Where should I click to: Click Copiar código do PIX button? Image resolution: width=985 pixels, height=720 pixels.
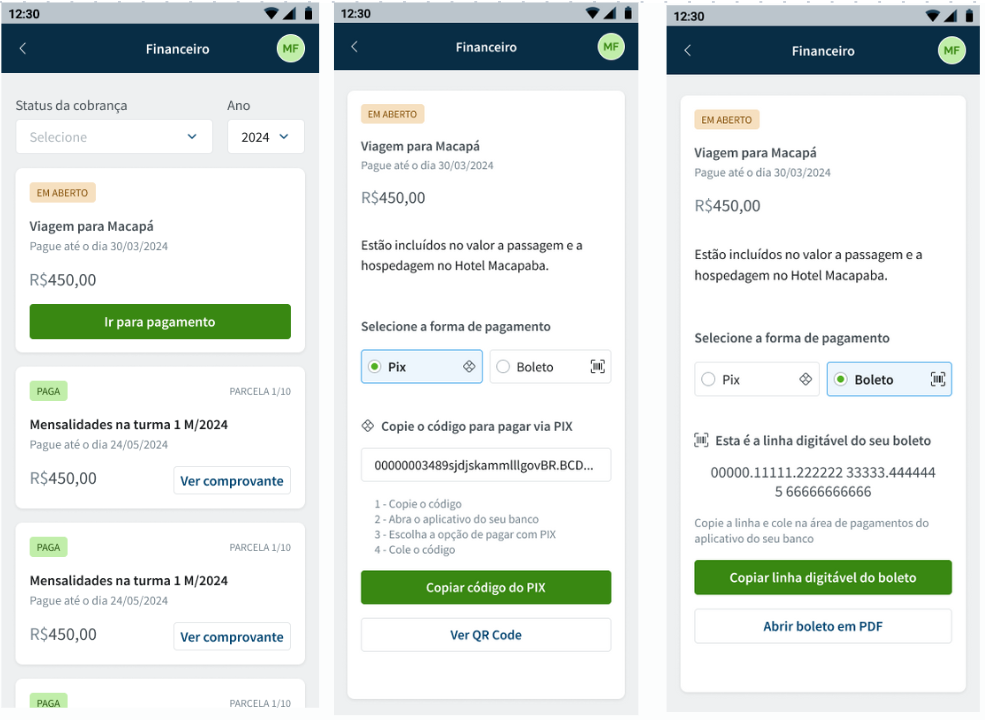[486, 587]
